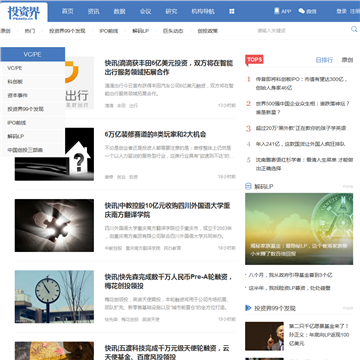
Task: Click the 解码LP section database icon
Action: (x=248, y=186)
